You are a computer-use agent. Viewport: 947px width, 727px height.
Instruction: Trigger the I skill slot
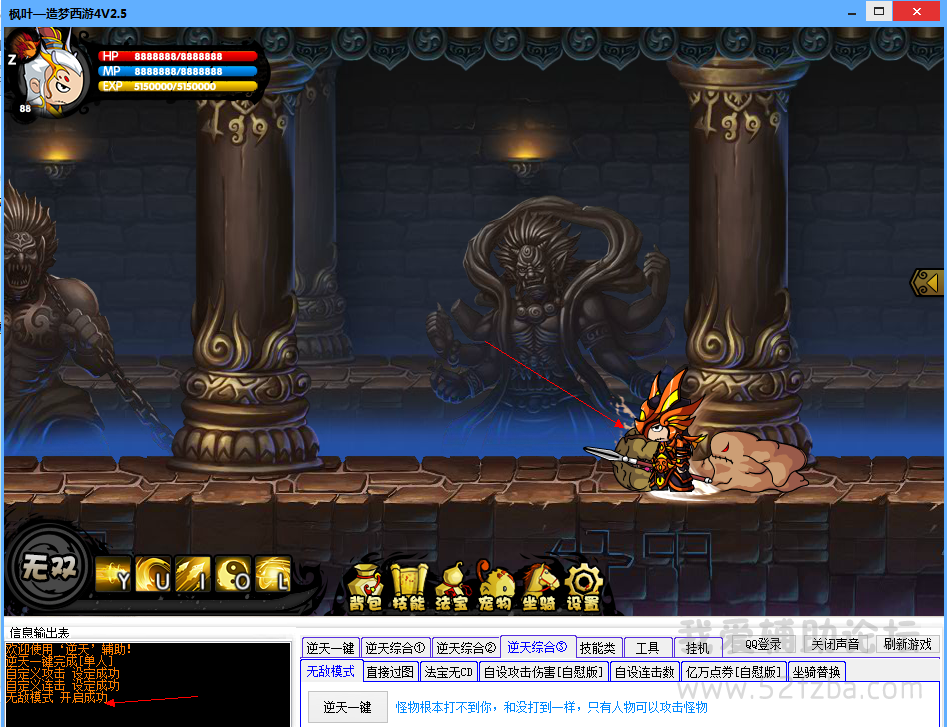(193, 574)
